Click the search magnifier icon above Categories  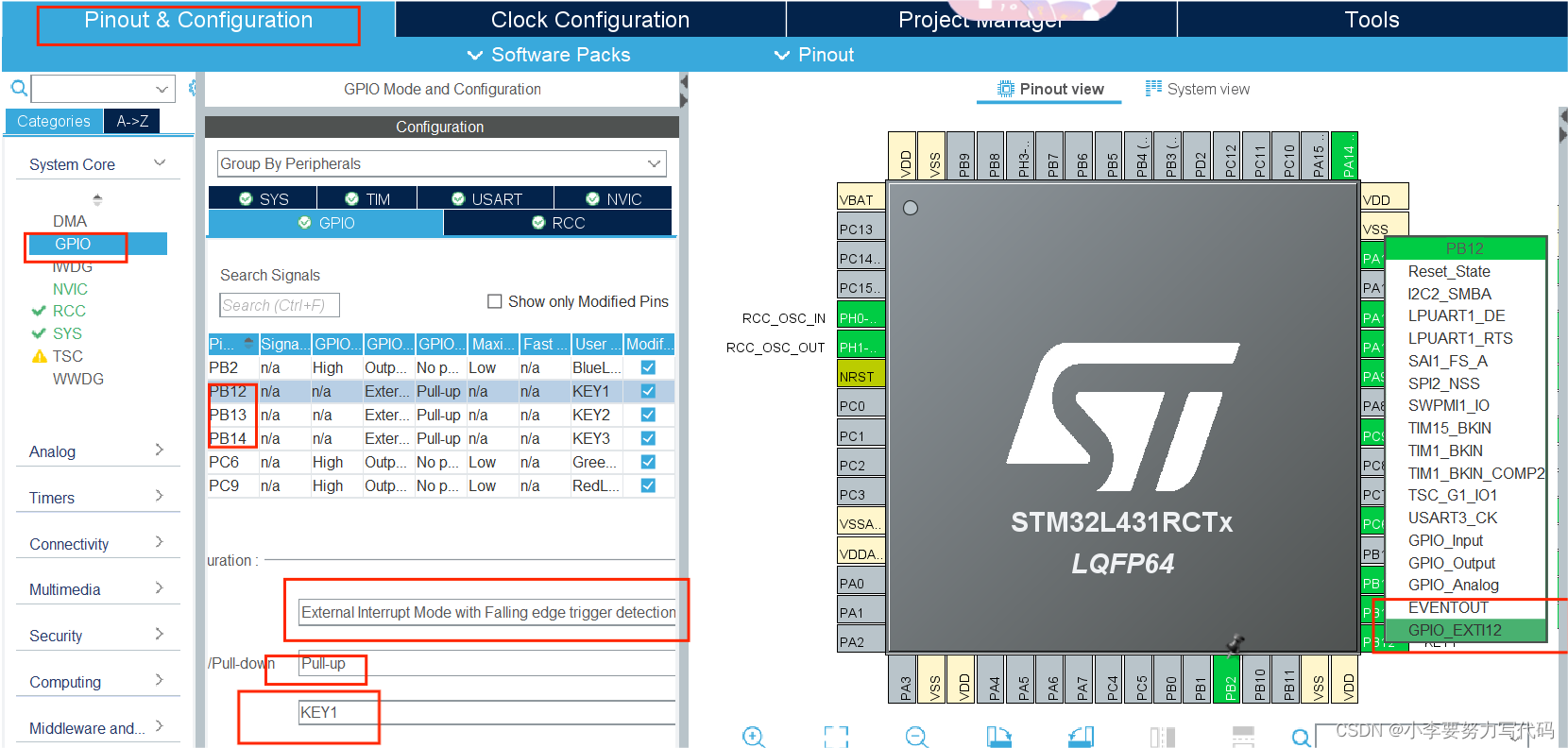coord(18,89)
